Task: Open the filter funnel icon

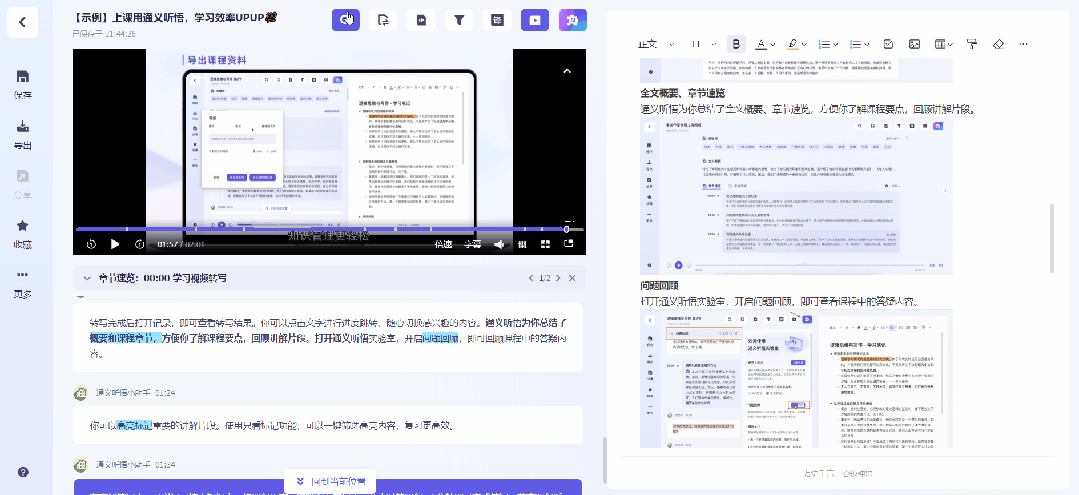Action: coord(459,20)
